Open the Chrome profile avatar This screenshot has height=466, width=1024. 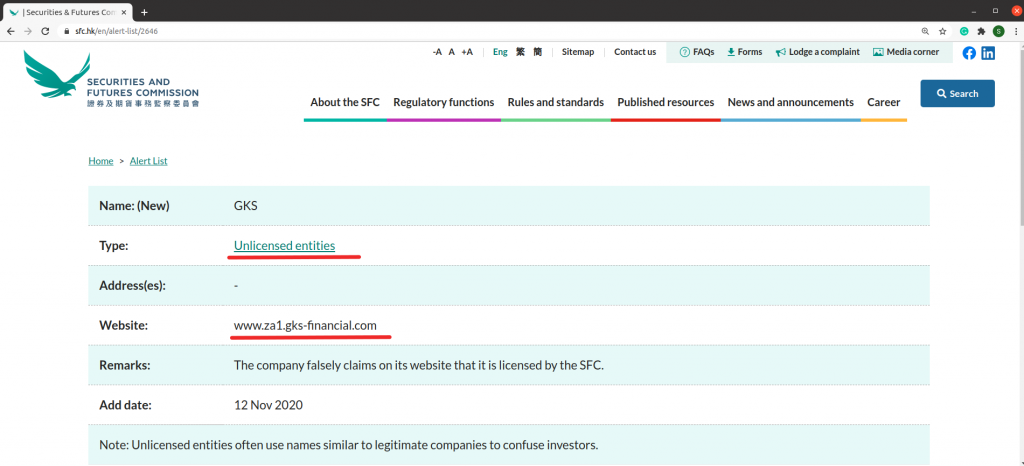point(999,31)
